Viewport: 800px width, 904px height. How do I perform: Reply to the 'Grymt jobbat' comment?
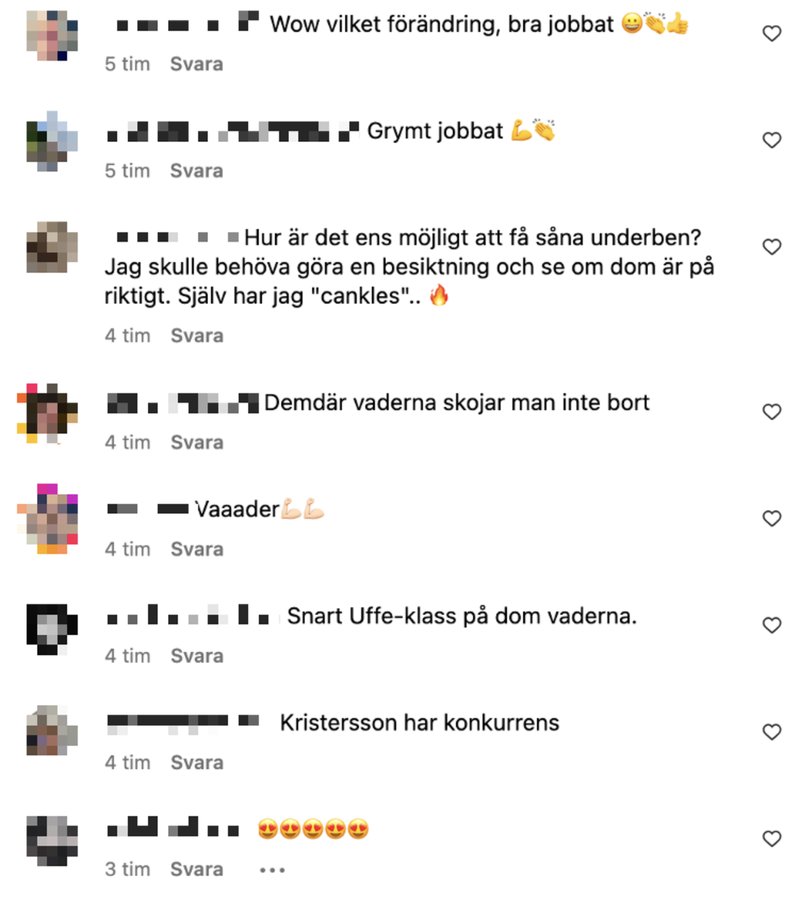point(197,171)
